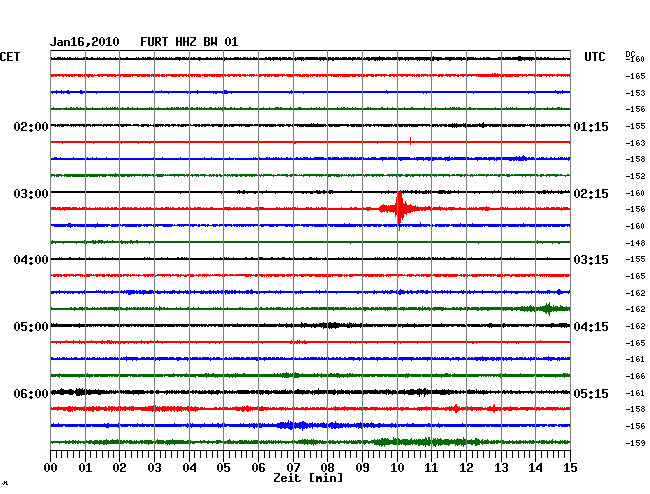Click minute tick label 14 on axis
The height and width of the screenshot is (494, 650).
click(535, 467)
